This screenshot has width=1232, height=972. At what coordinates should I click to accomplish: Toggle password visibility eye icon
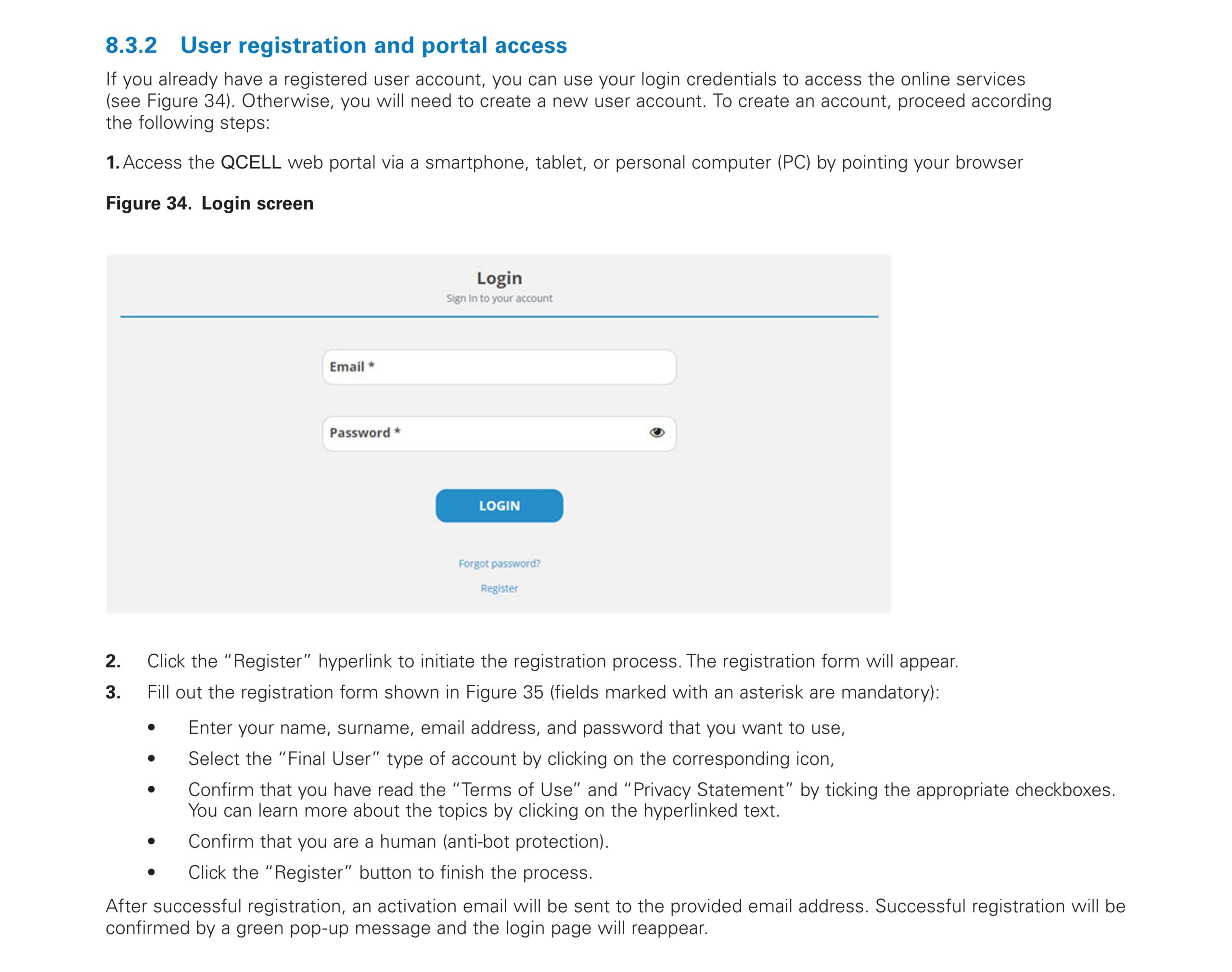tap(656, 432)
